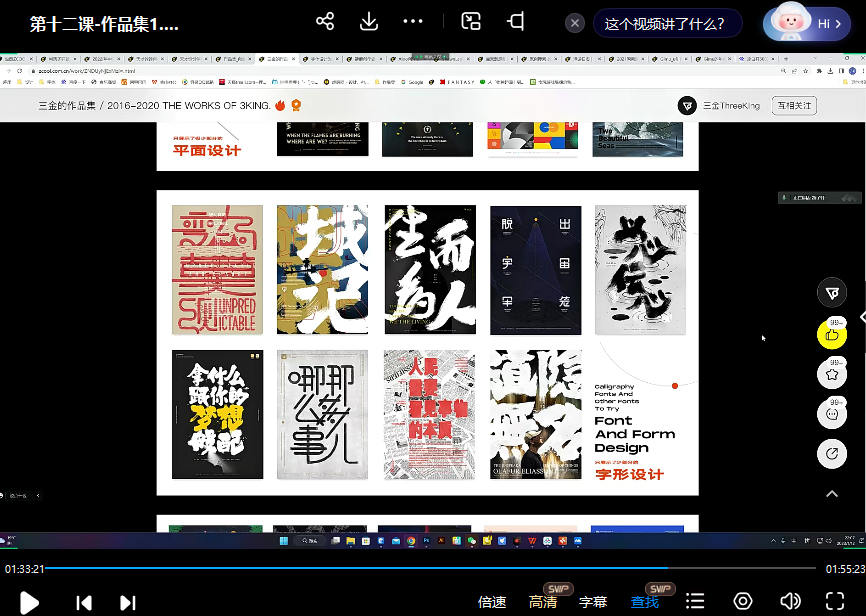This screenshot has width=866, height=616.
Task: Open the 倍速 playback speed menu
Action: [492, 602]
